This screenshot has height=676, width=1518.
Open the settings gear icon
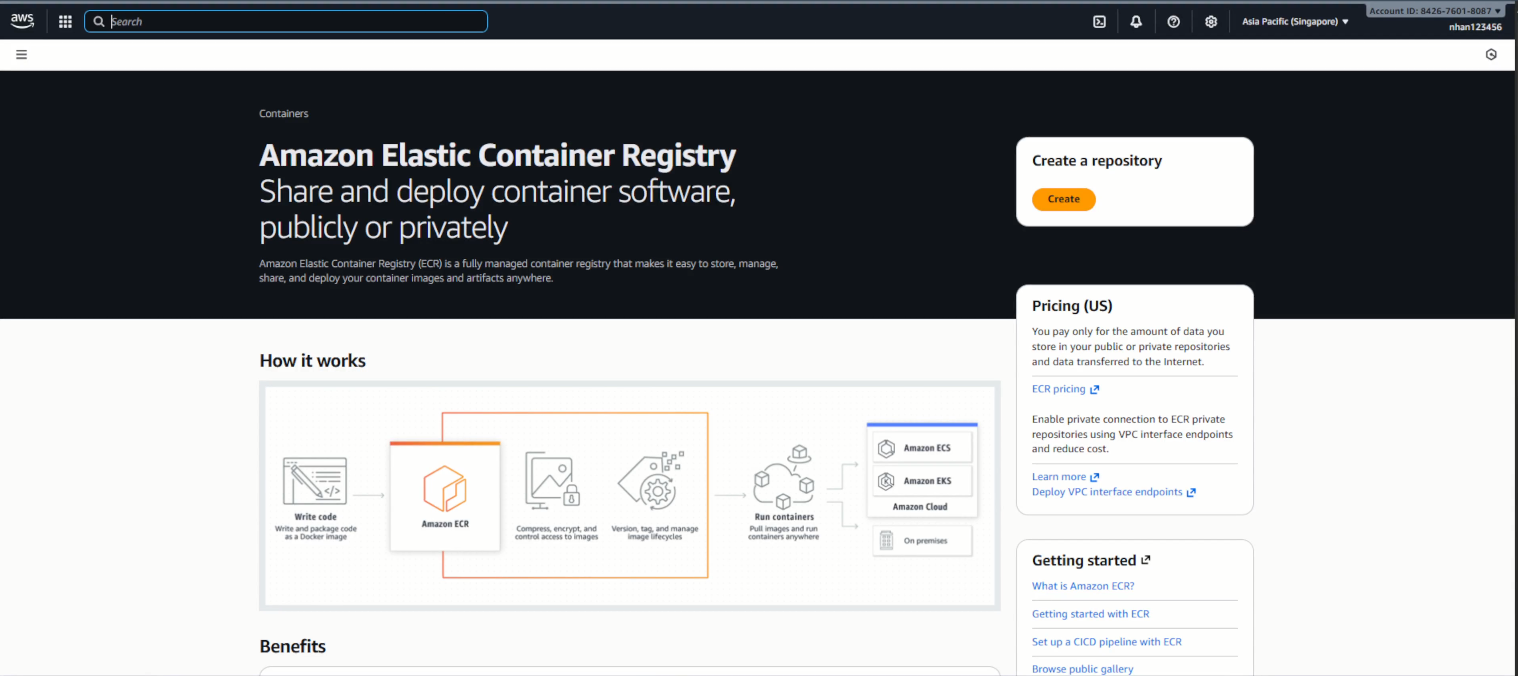(x=1211, y=22)
